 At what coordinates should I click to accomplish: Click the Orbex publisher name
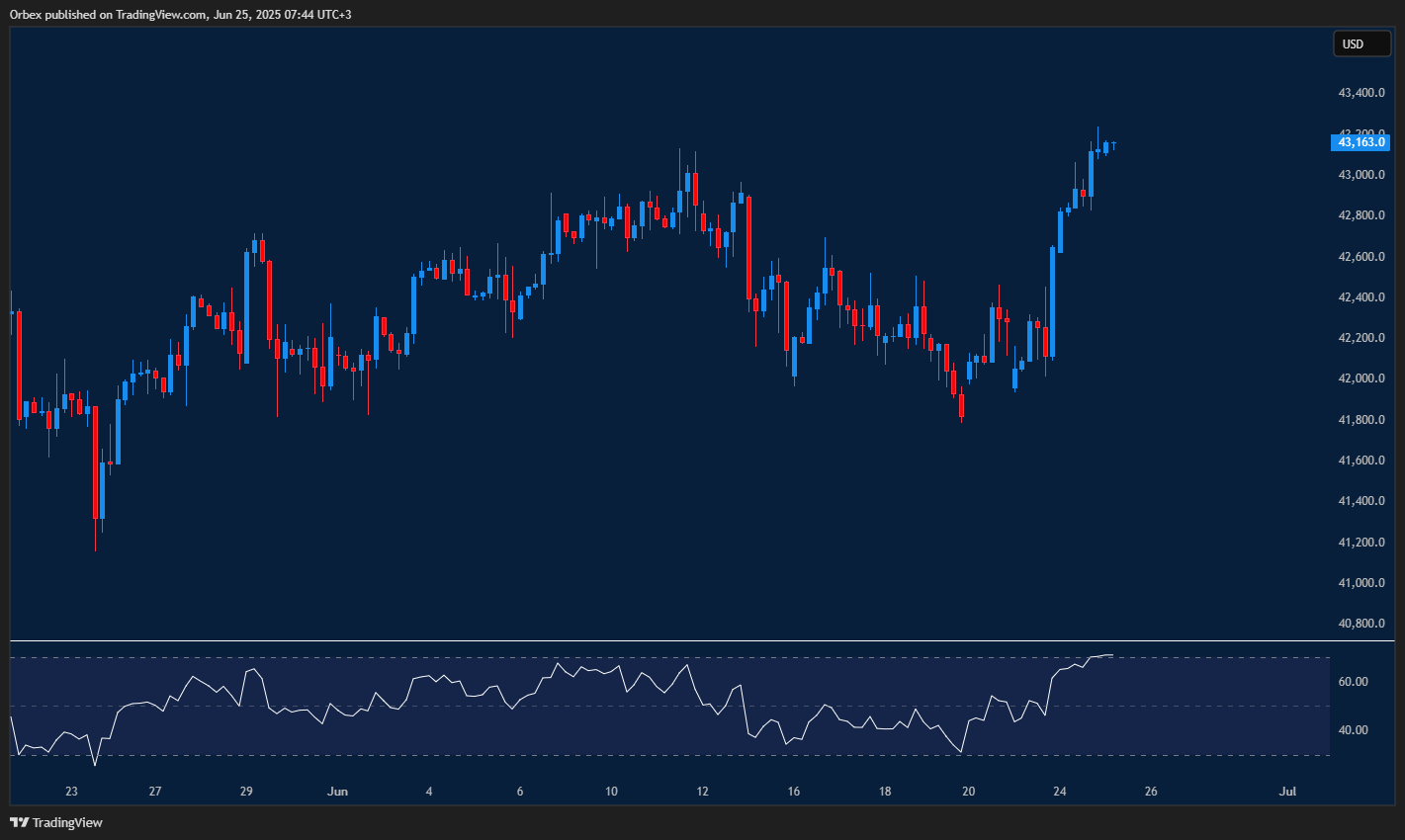25,15
